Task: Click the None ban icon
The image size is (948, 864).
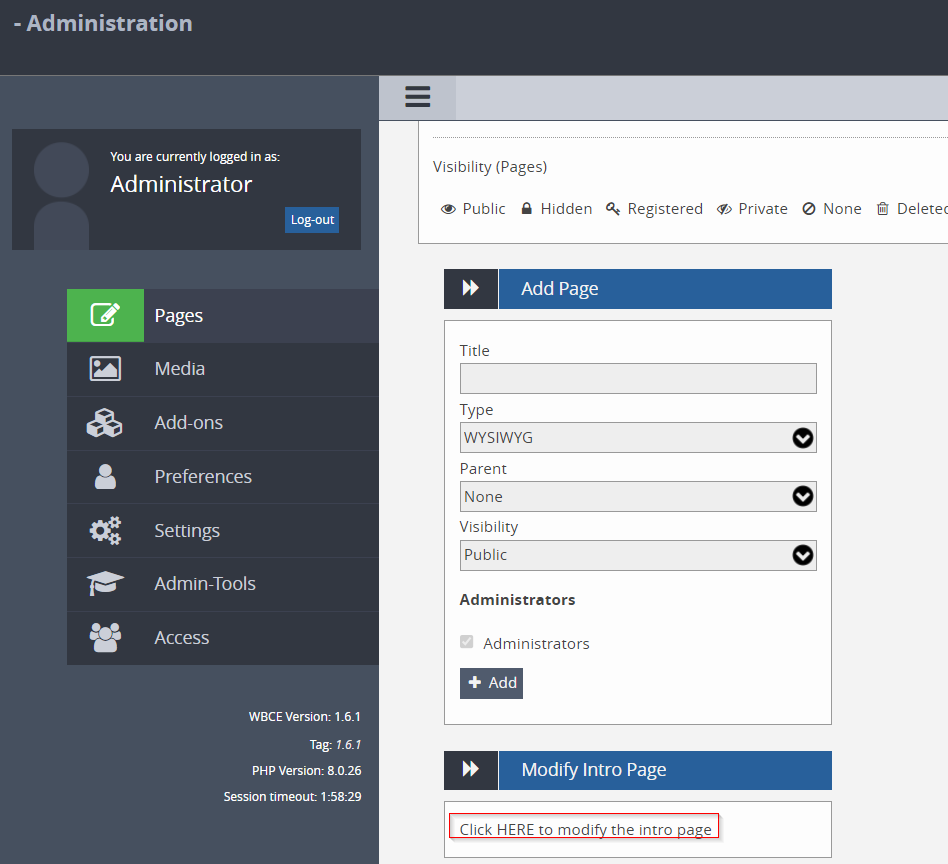Action: (809, 209)
